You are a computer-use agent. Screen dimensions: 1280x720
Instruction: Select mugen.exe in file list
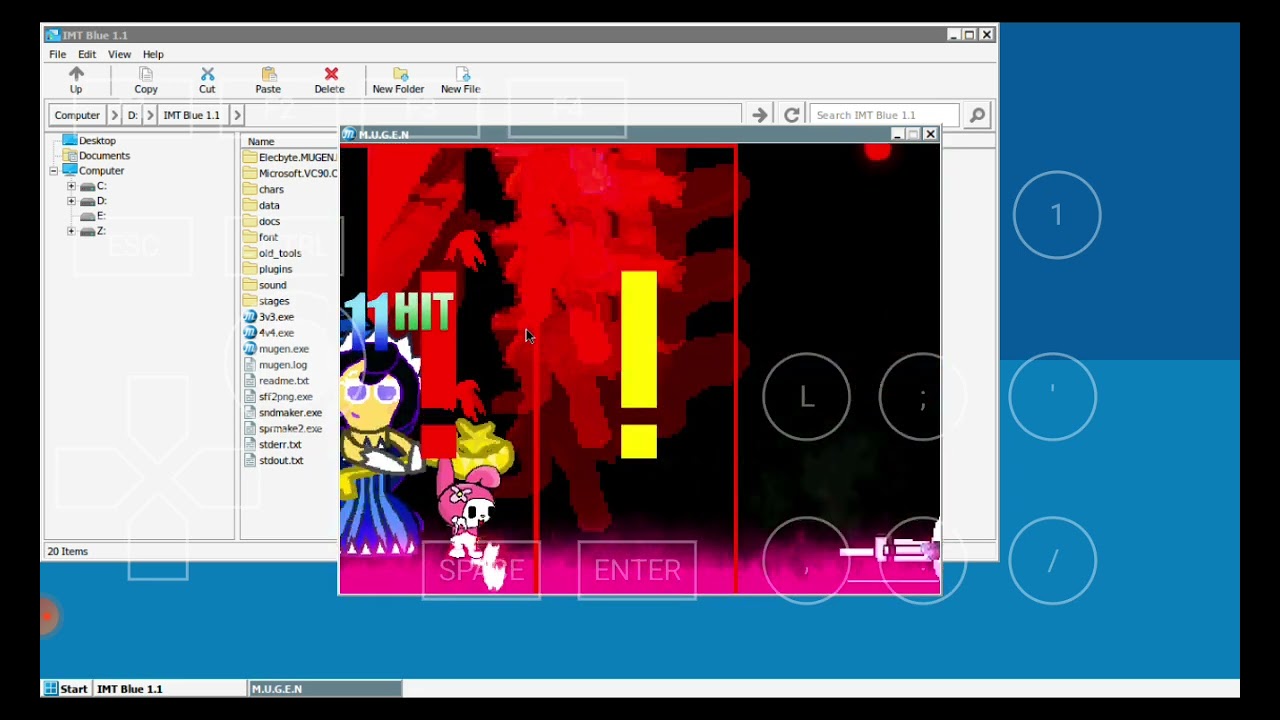pyautogui.click(x=277, y=349)
